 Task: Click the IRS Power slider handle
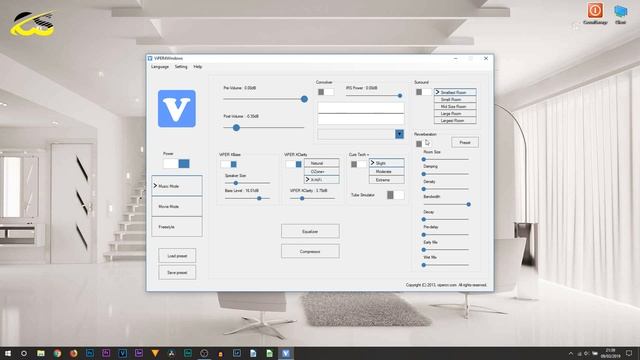click(400, 96)
